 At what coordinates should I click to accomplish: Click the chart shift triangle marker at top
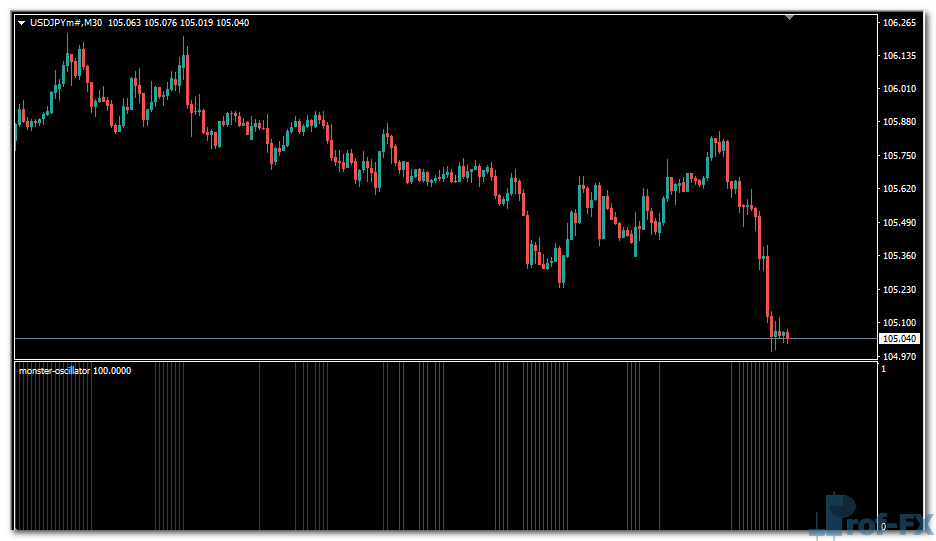(790, 17)
